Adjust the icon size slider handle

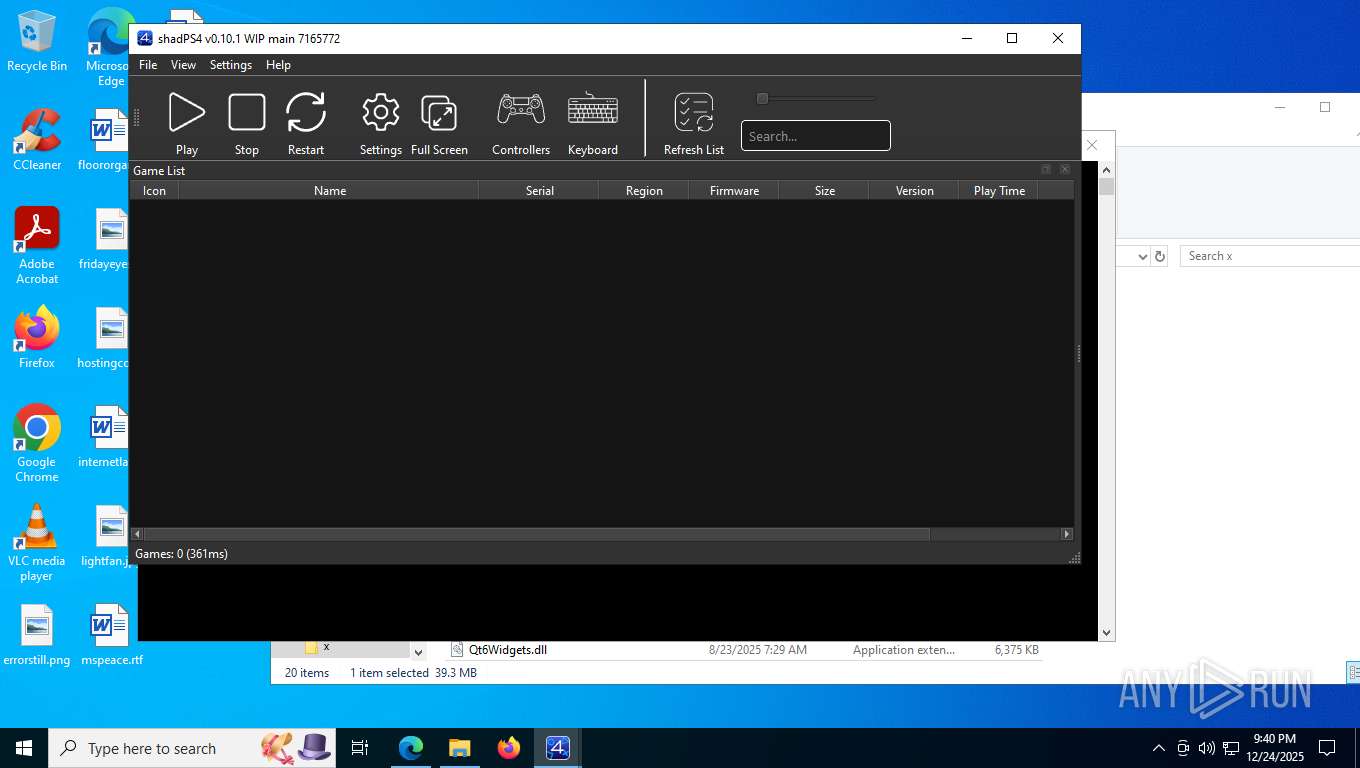pyautogui.click(x=762, y=98)
